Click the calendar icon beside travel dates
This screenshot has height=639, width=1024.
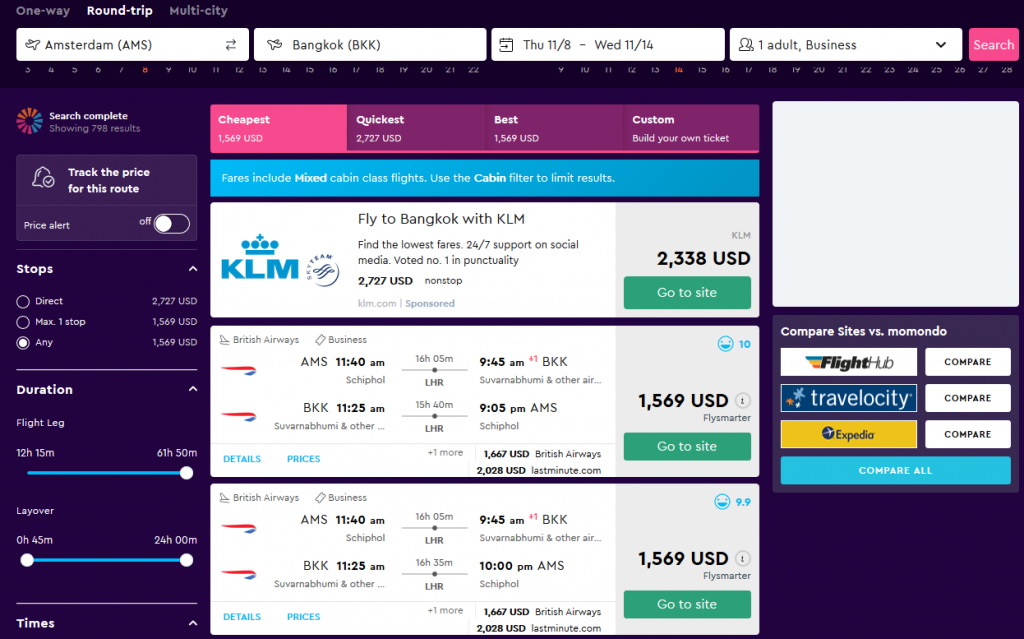point(506,44)
